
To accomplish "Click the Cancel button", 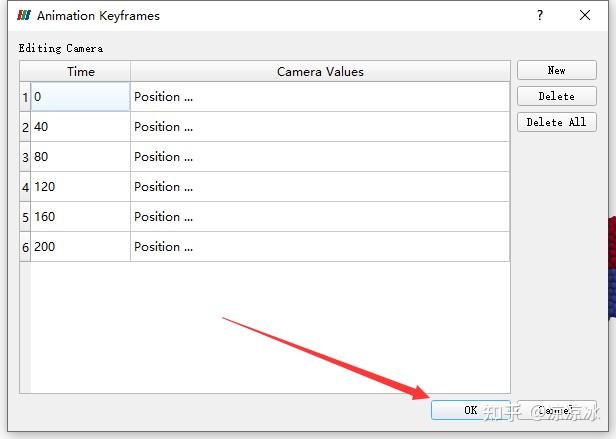I will (557, 410).
